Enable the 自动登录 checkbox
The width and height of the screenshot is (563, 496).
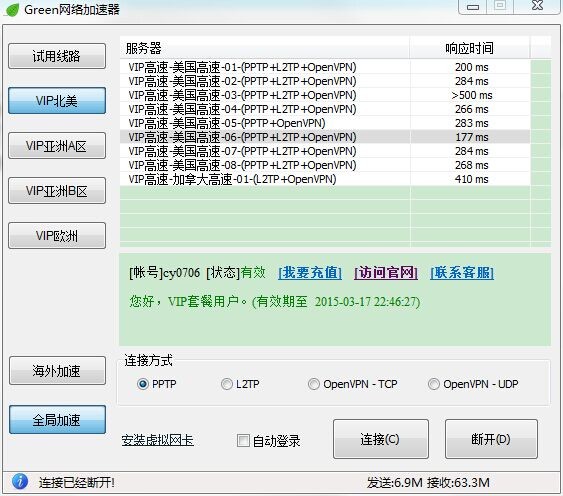tap(243, 440)
